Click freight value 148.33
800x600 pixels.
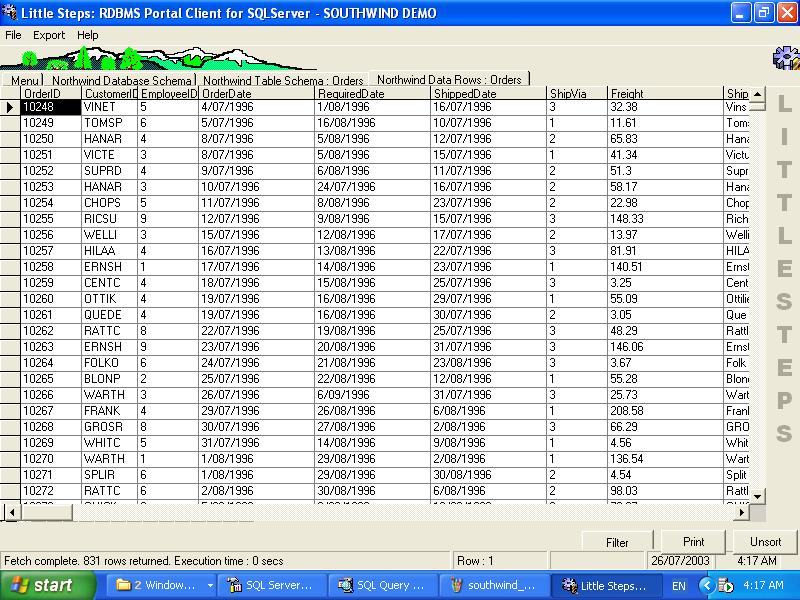point(665,219)
